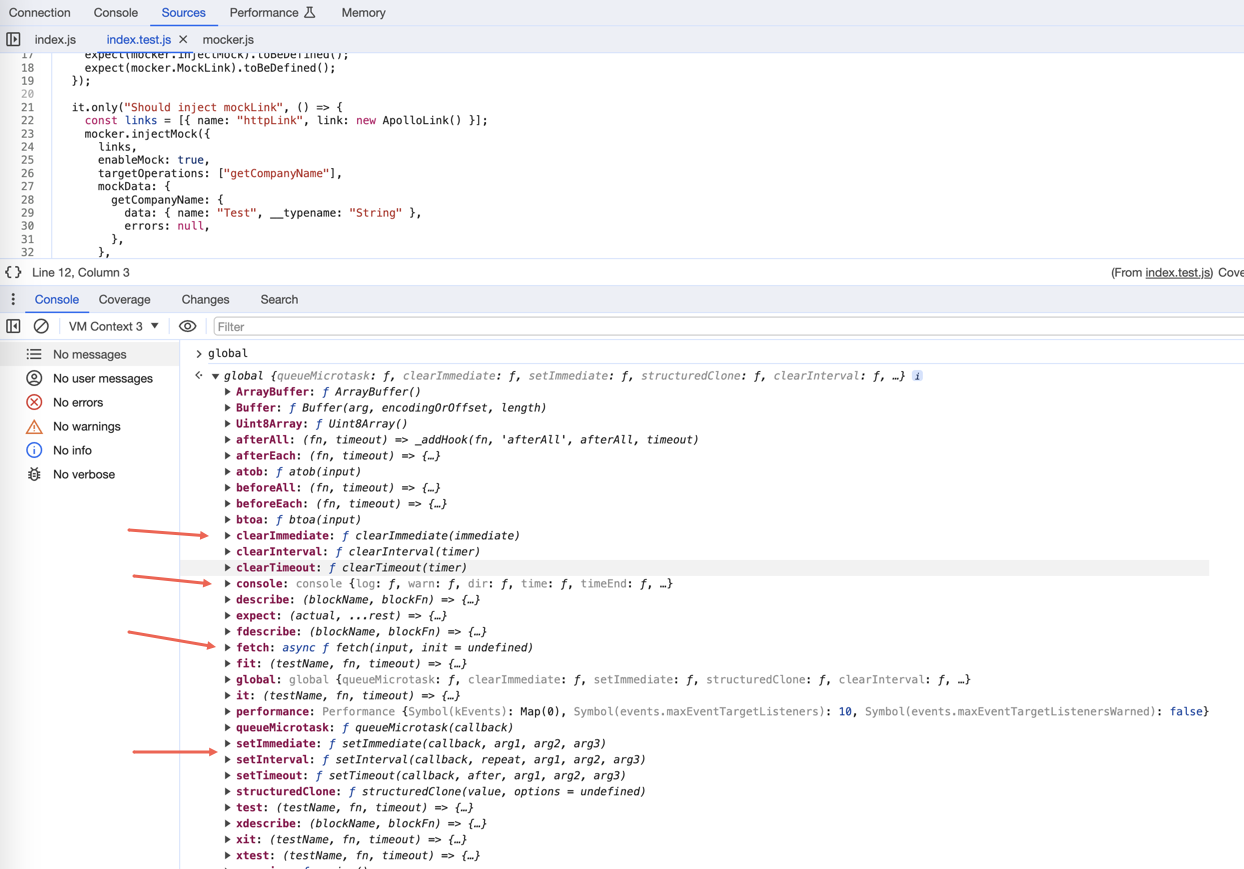Click the No warnings sidebar row
The height and width of the screenshot is (869, 1244).
tap(90, 426)
